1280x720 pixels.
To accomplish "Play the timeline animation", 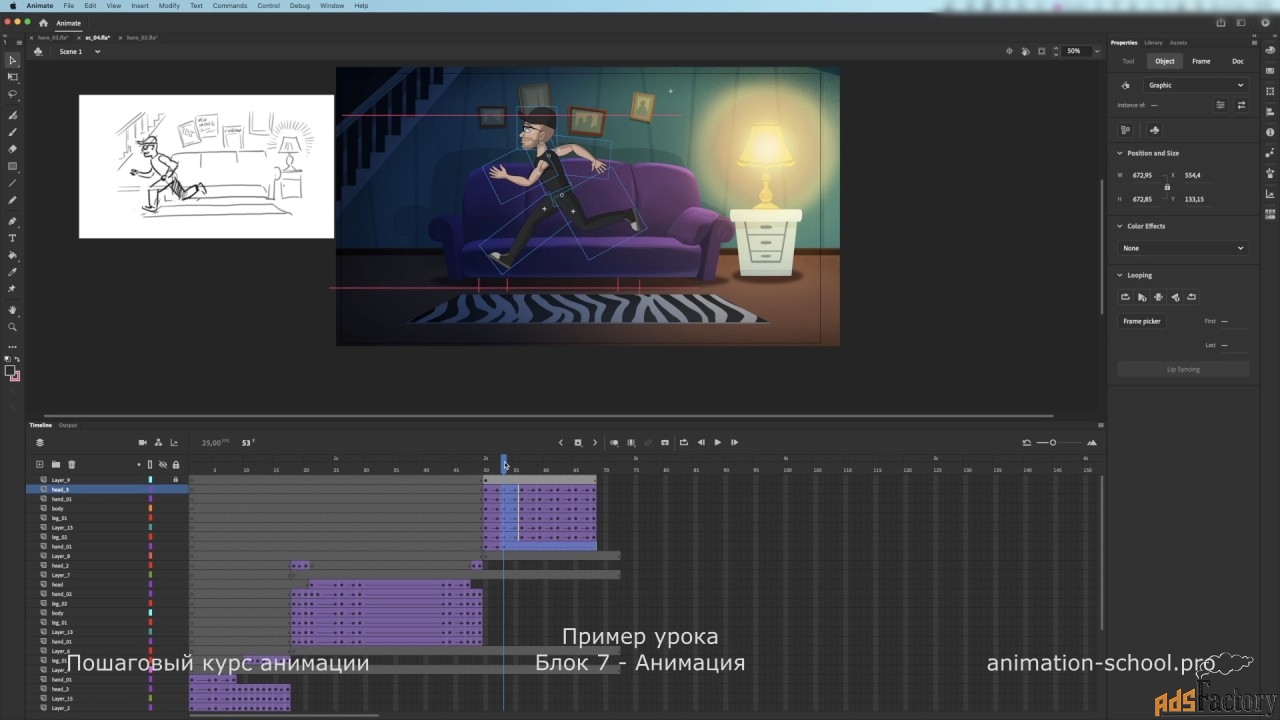I will (x=717, y=442).
